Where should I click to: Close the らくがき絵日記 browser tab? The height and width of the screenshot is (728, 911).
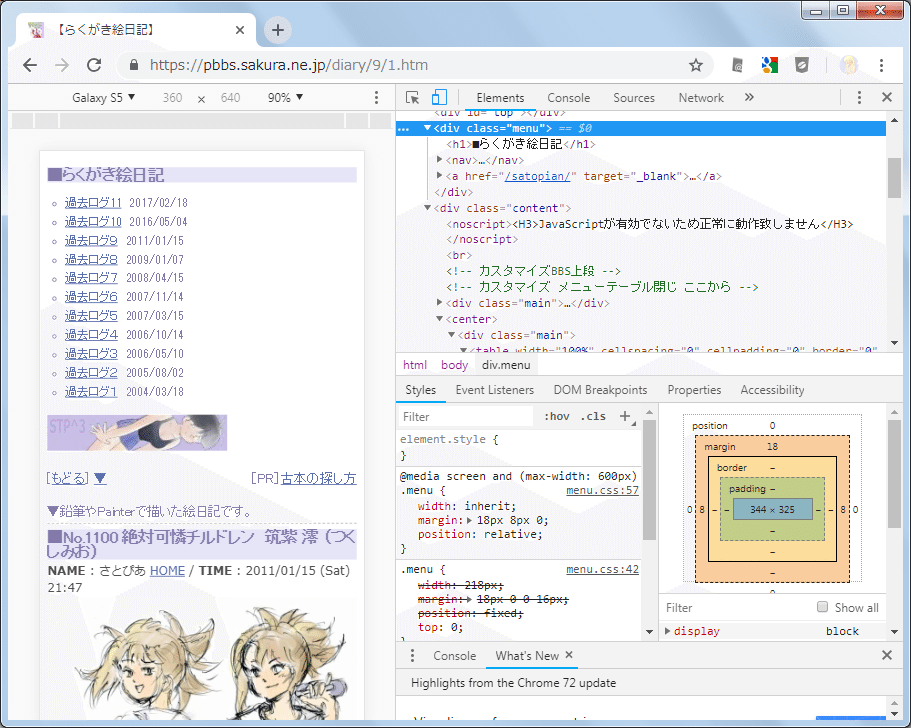pos(239,30)
